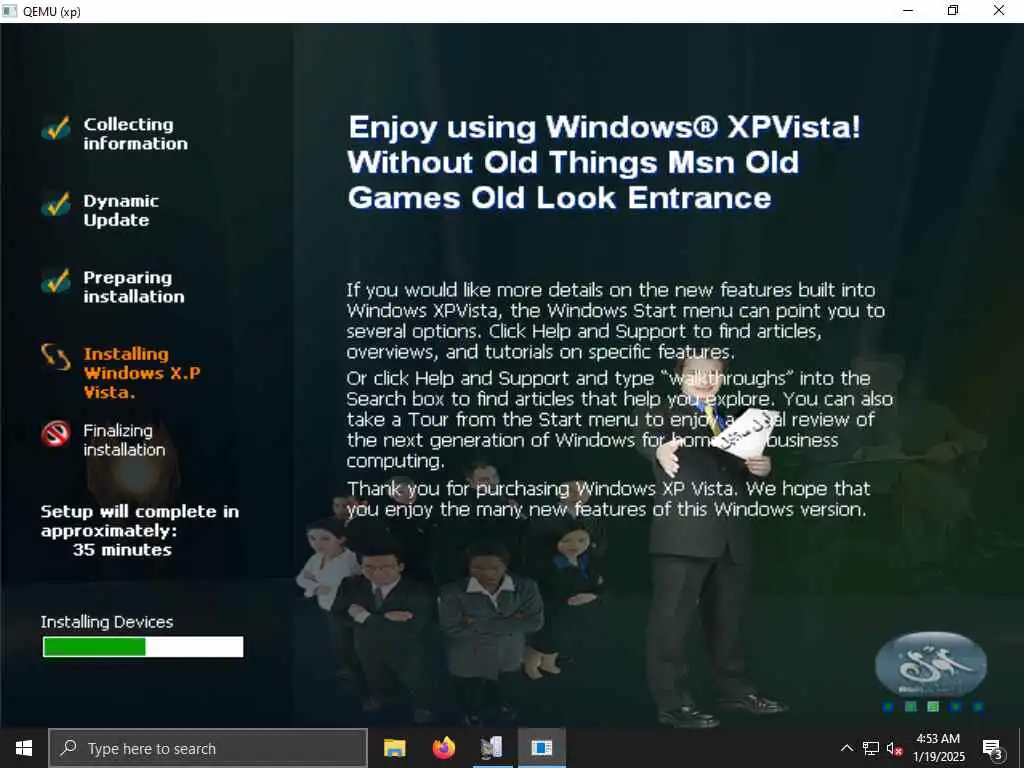Viewport: 1024px width, 768px height.
Task: Click the Installing Devices status label
Action: (x=107, y=622)
